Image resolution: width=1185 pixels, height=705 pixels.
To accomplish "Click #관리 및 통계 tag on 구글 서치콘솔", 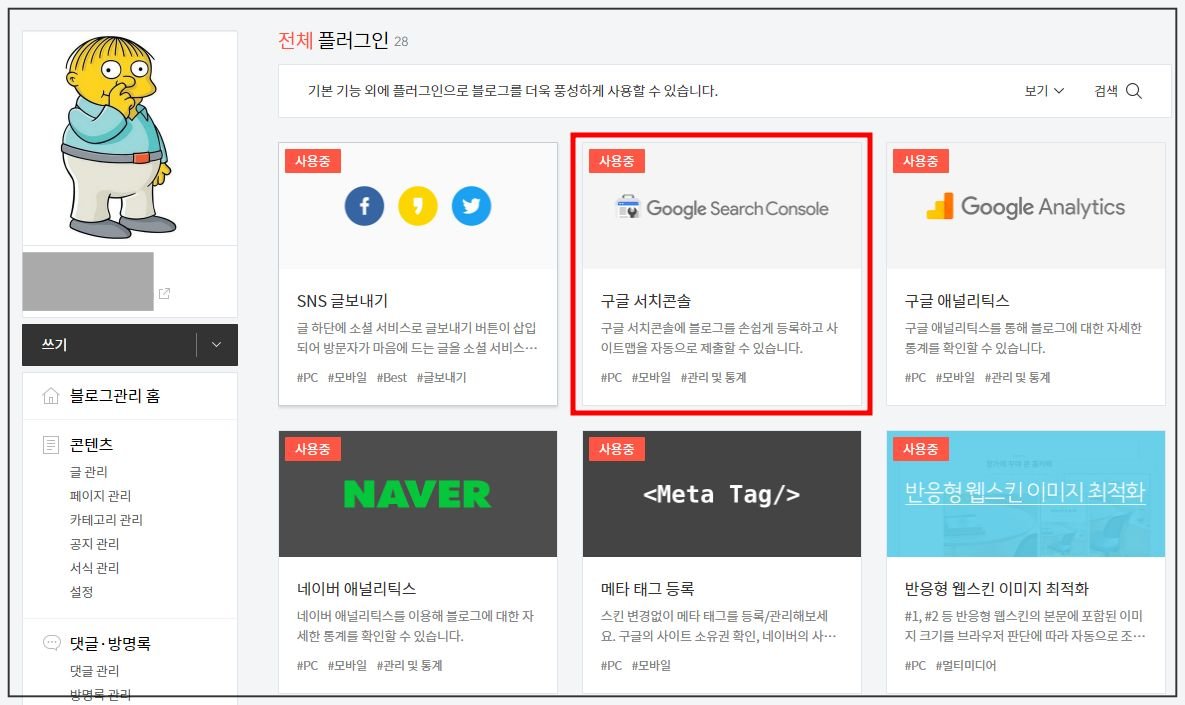I will pos(713,378).
